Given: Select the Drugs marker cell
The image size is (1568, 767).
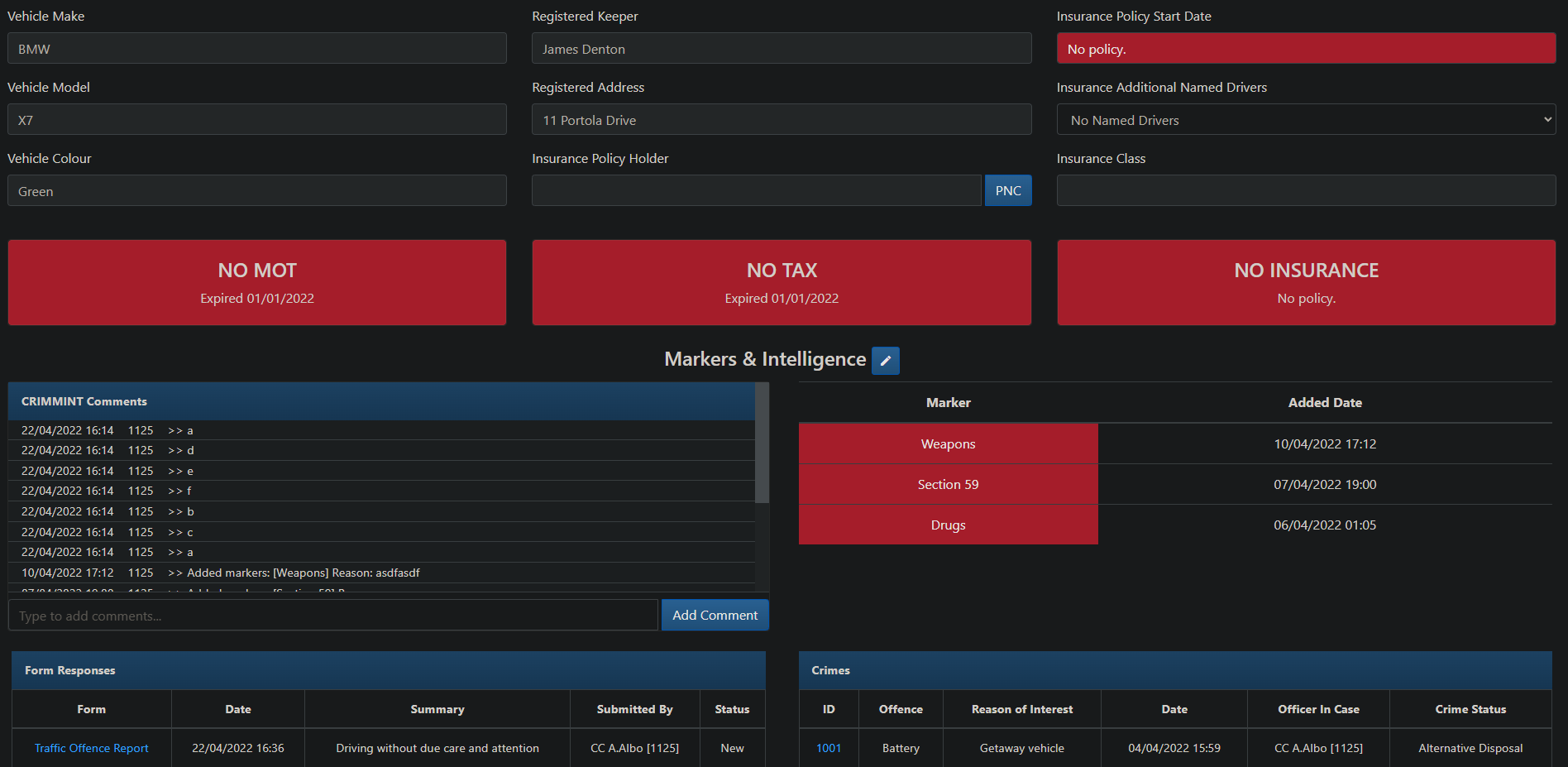Looking at the screenshot, I should click(948, 525).
